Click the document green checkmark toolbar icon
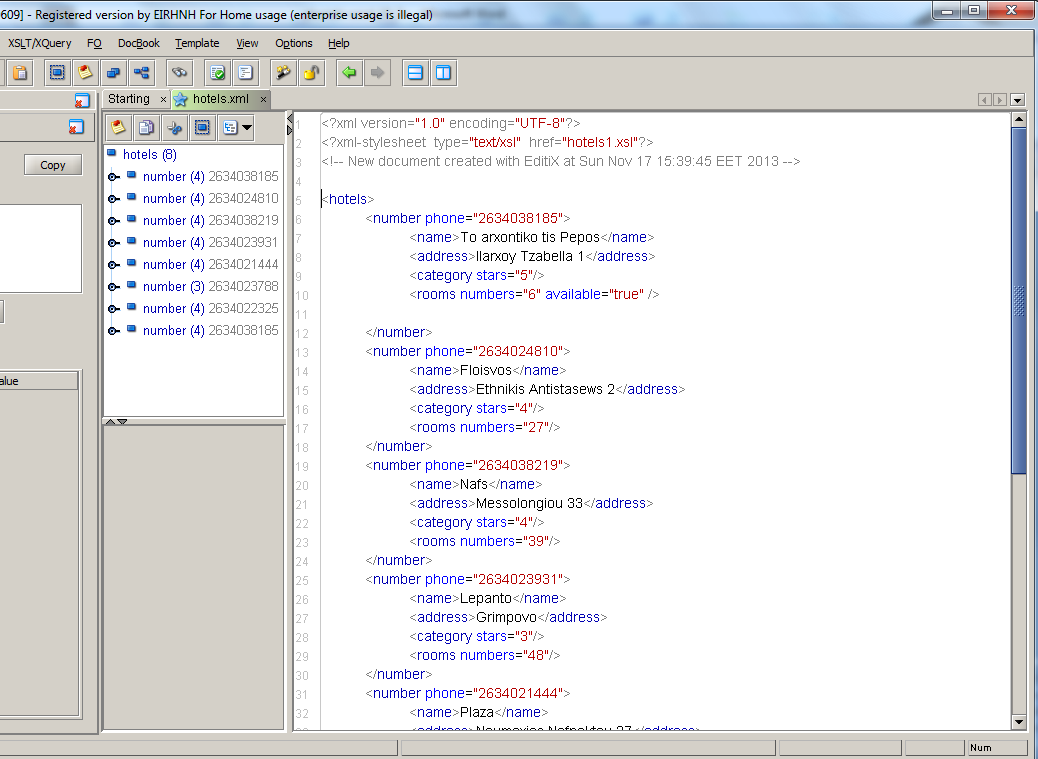Screen dimensions: 1038x759 [x=217, y=73]
